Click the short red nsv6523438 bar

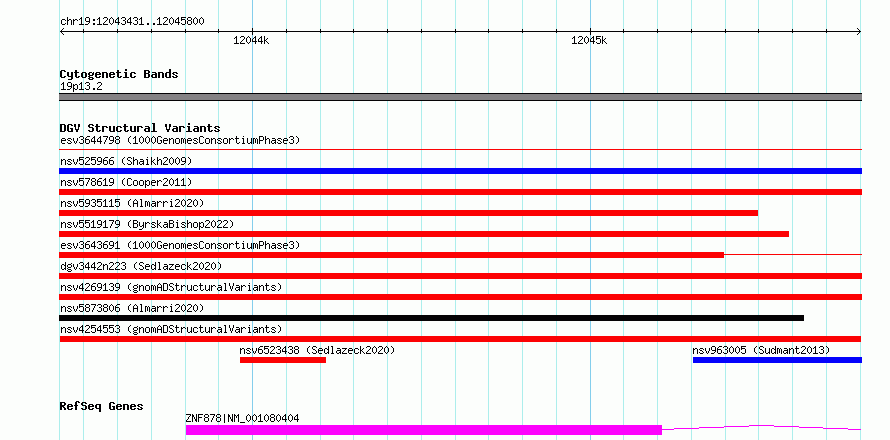(x=283, y=360)
